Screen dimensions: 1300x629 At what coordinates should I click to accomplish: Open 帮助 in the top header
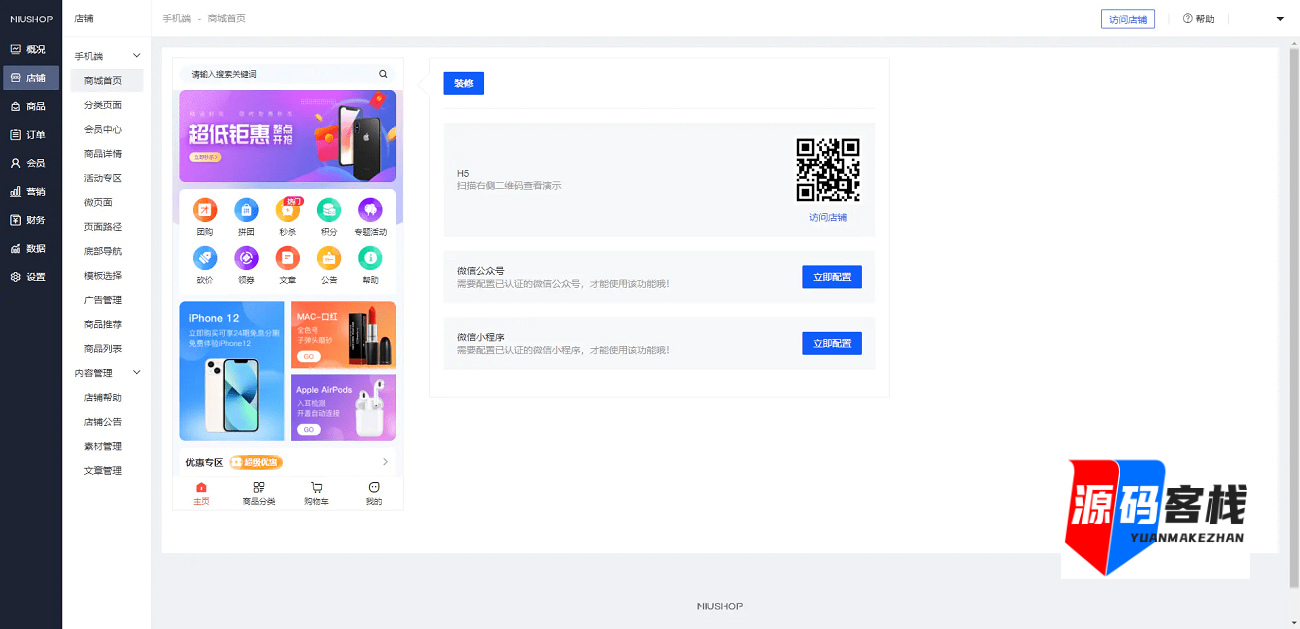coord(1199,19)
